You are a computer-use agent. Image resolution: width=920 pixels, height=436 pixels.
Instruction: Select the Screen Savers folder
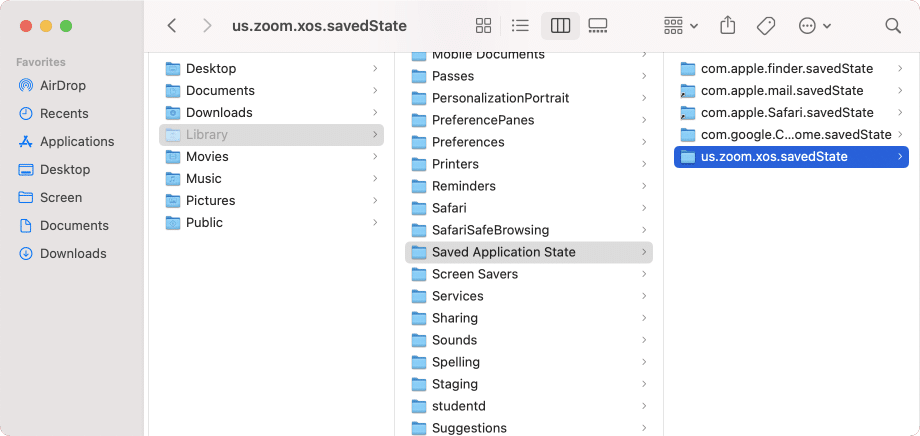click(x=529, y=274)
